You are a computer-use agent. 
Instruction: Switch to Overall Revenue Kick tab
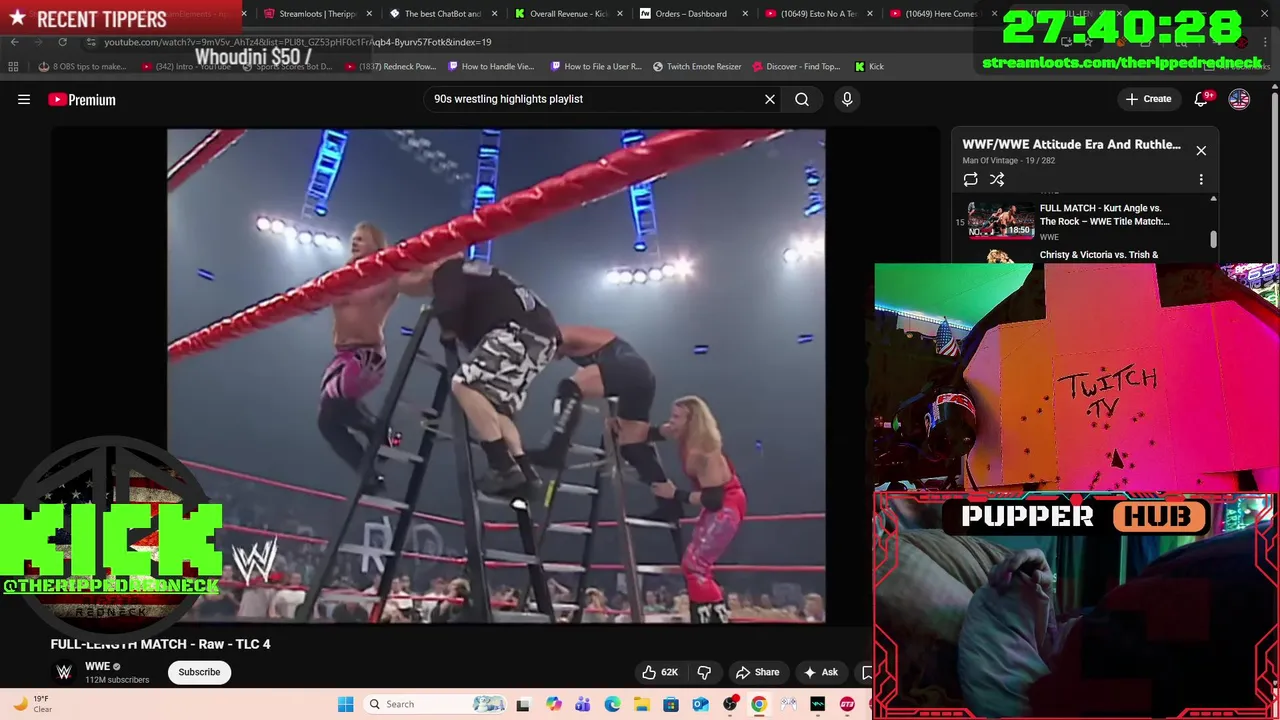567,14
